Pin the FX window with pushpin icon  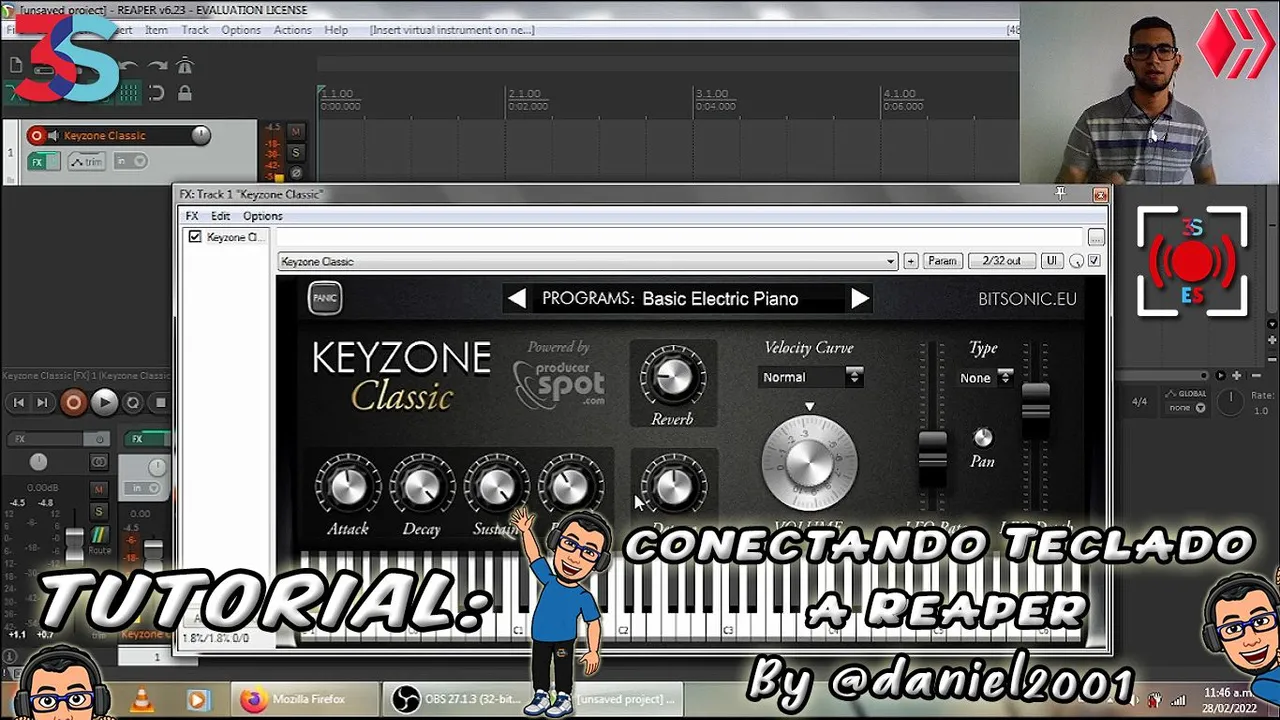(1061, 193)
